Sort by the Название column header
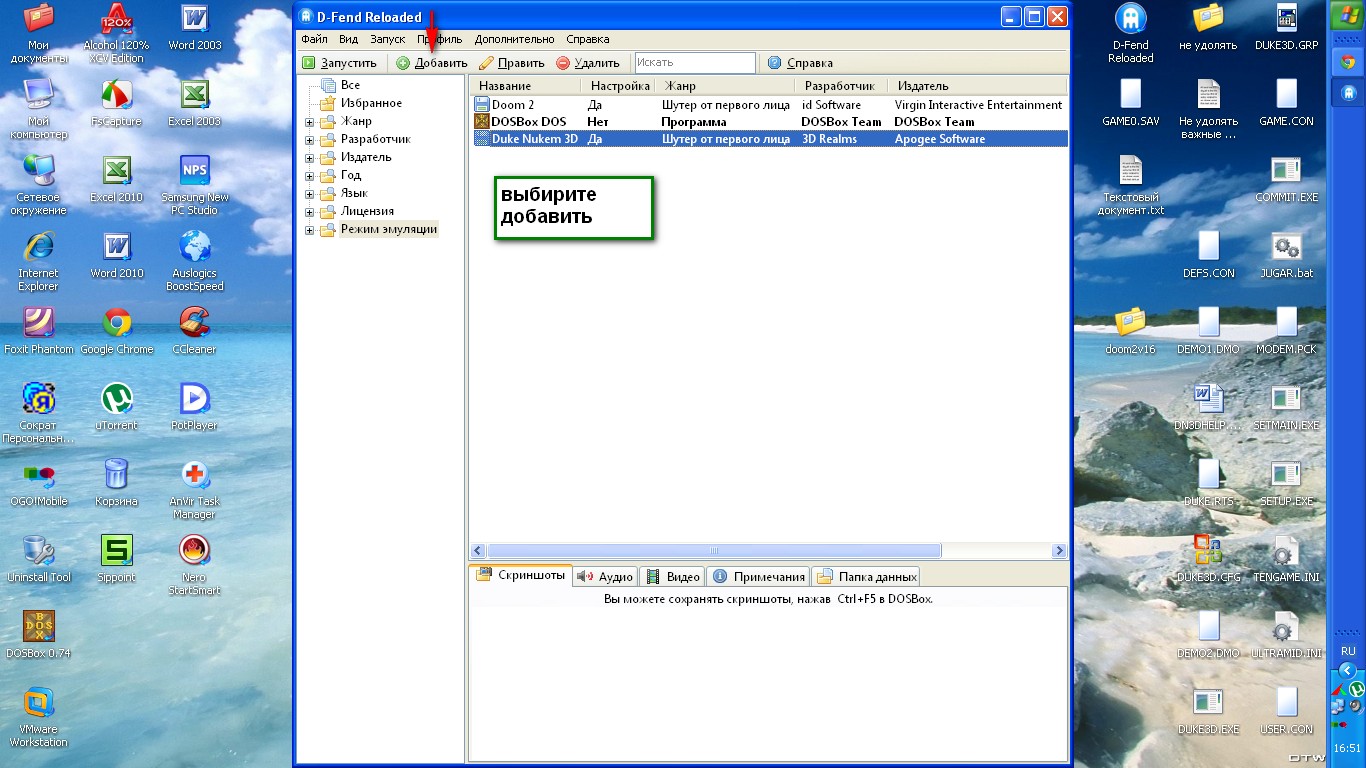The height and width of the screenshot is (768, 1366). click(x=524, y=86)
